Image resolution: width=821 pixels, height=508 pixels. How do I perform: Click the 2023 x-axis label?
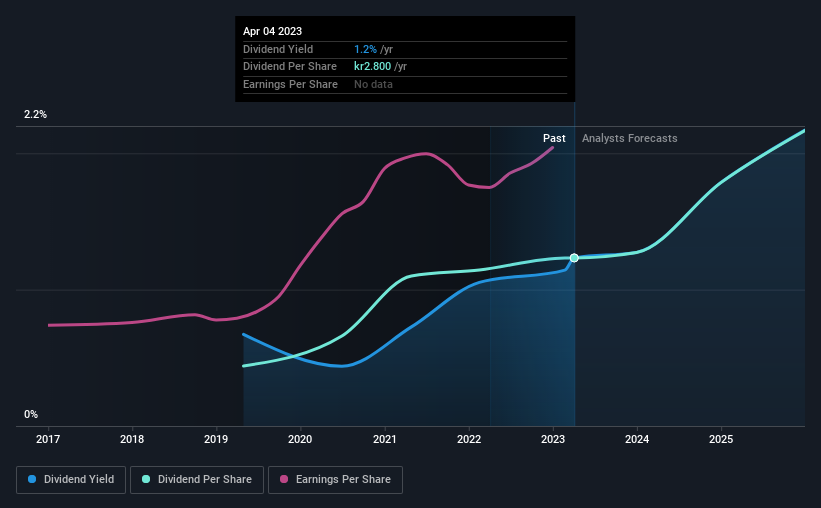(553, 439)
